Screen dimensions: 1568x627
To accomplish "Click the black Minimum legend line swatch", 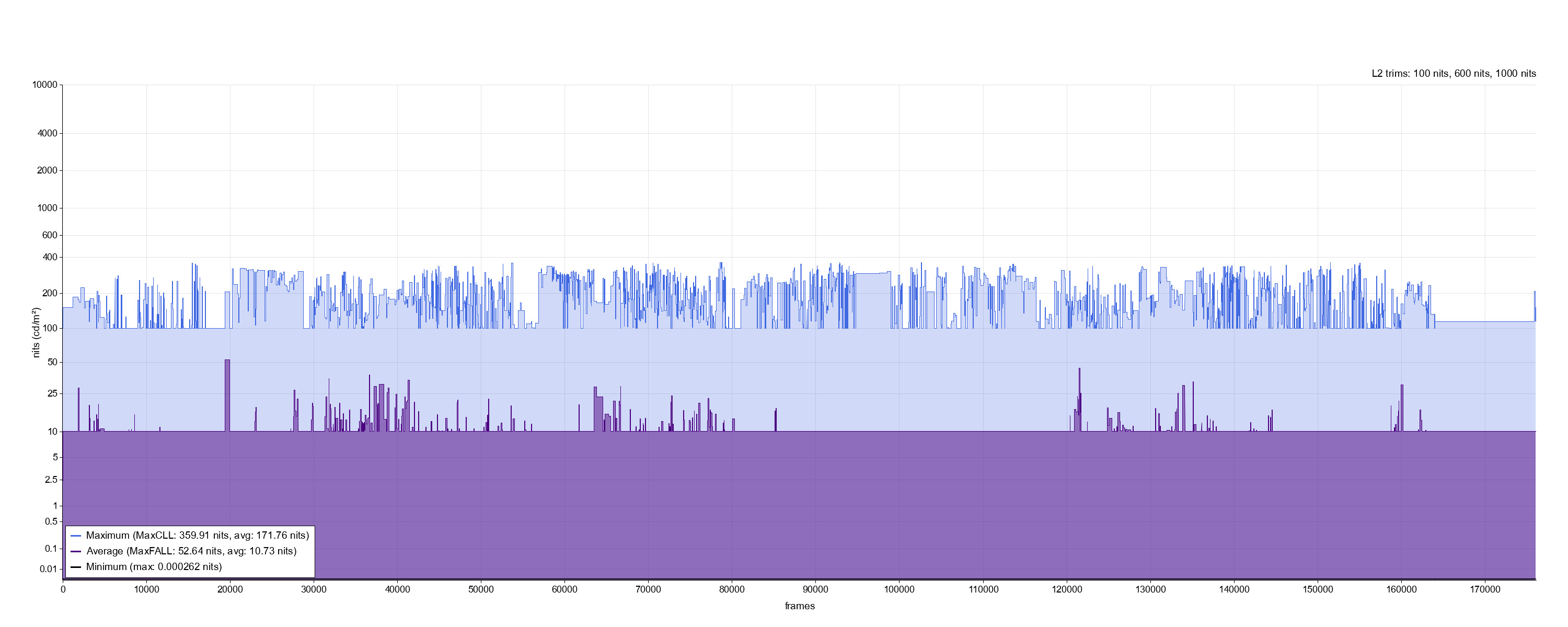I will (x=76, y=567).
